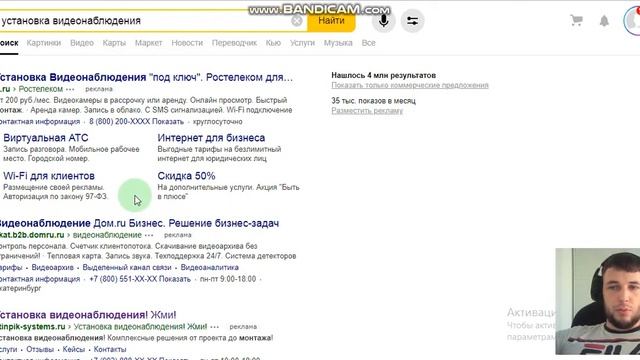Switch to the Услуги tab
640x360 pixels.
click(302, 43)
